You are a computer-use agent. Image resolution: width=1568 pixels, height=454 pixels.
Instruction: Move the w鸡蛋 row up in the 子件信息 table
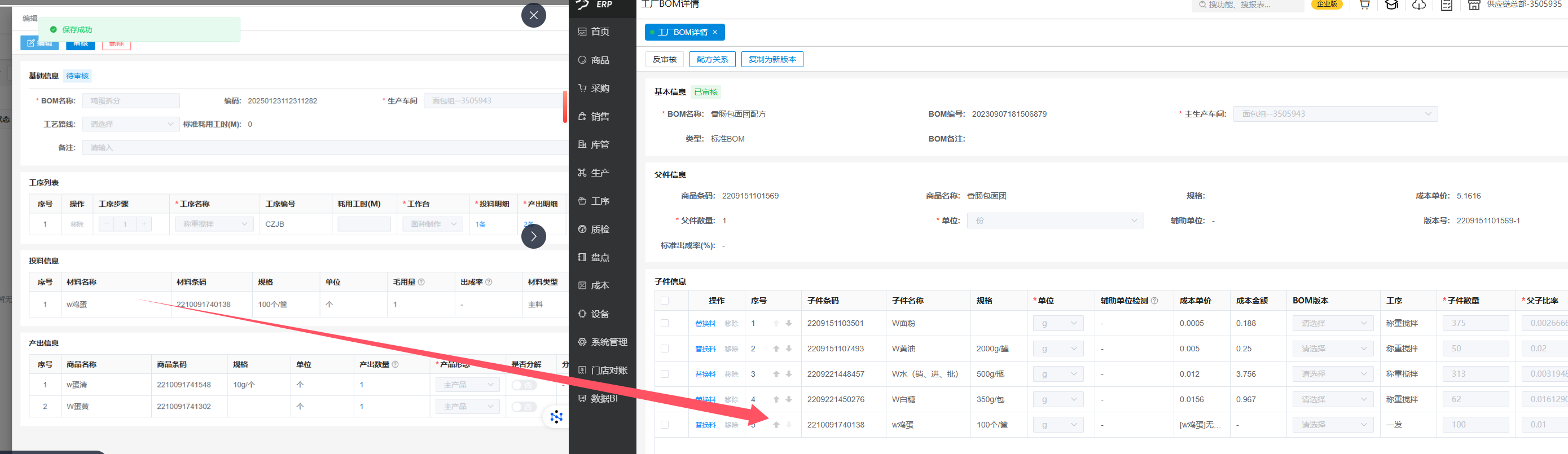[x=776, y=425]
